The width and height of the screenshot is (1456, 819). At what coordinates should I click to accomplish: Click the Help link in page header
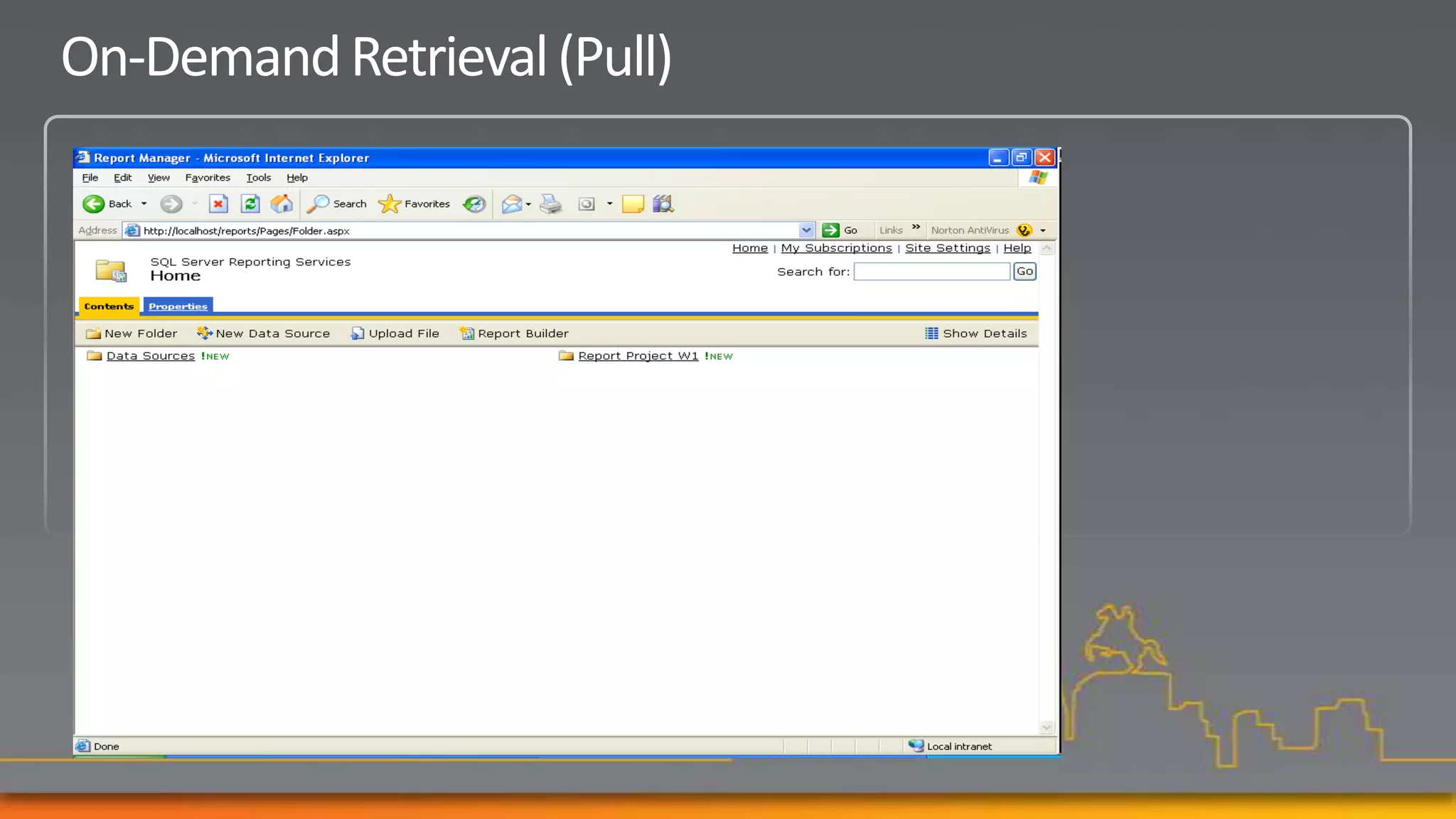[1017, 248]
